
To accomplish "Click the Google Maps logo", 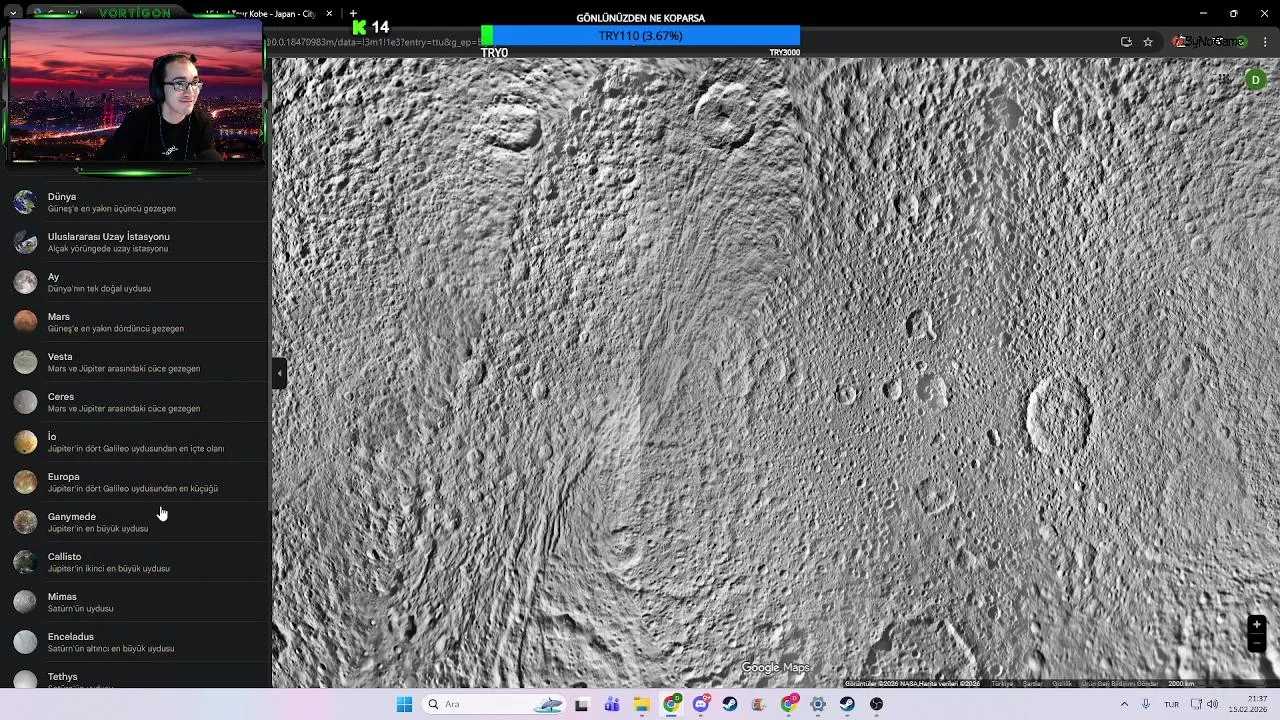I will 775,668.
